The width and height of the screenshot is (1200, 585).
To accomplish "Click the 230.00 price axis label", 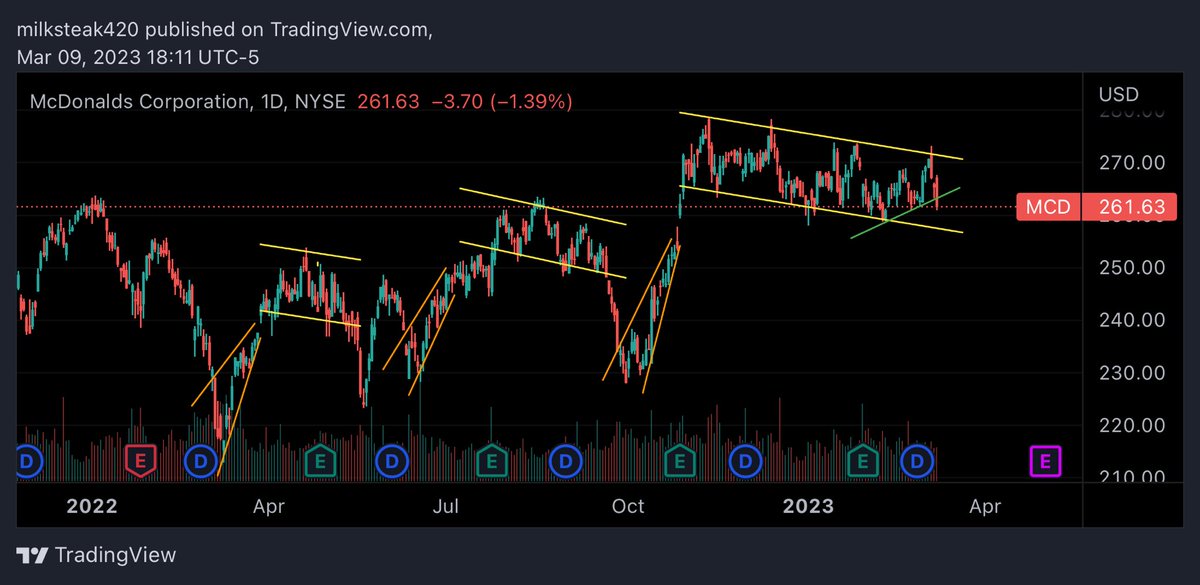I will pos(1131,373).
